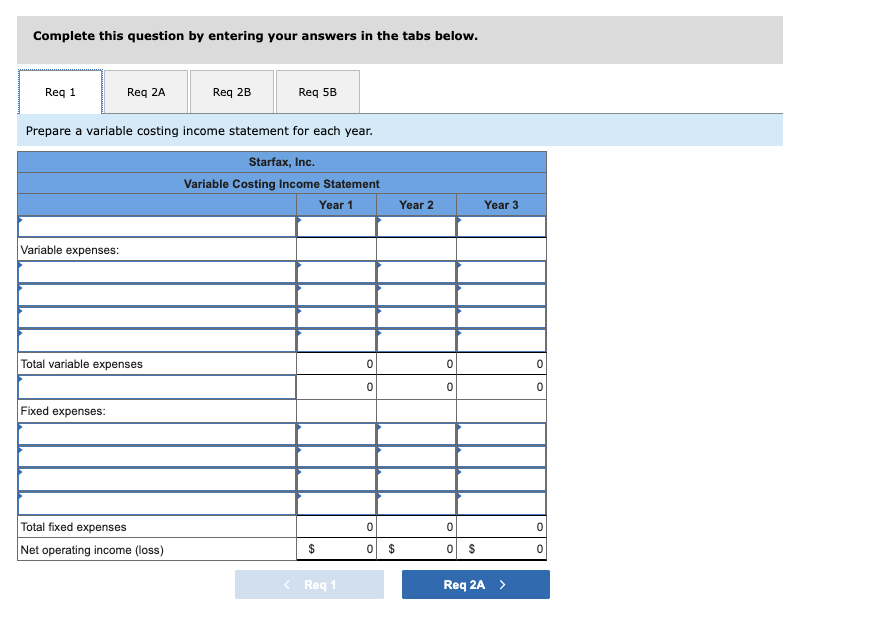The height and width of the screenshot is (639, 871).
Task: Open the Req 2B tab
Action: [x=231, y=91]
